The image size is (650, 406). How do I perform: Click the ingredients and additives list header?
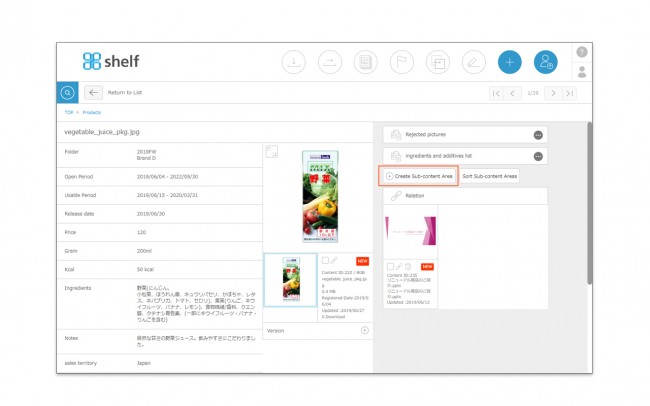click(x=465, y=156)
